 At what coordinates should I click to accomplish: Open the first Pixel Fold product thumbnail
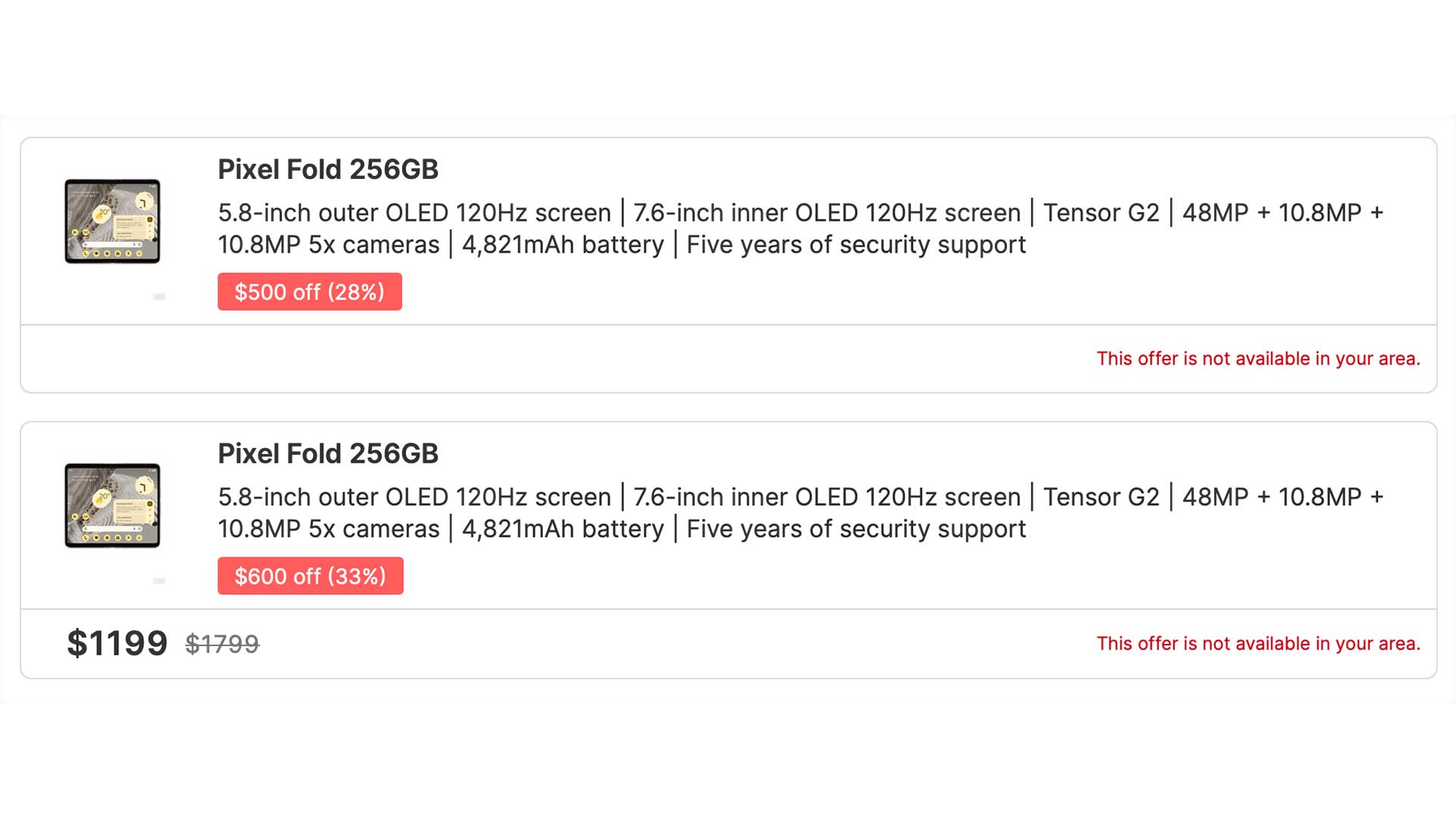pos(112,221)
